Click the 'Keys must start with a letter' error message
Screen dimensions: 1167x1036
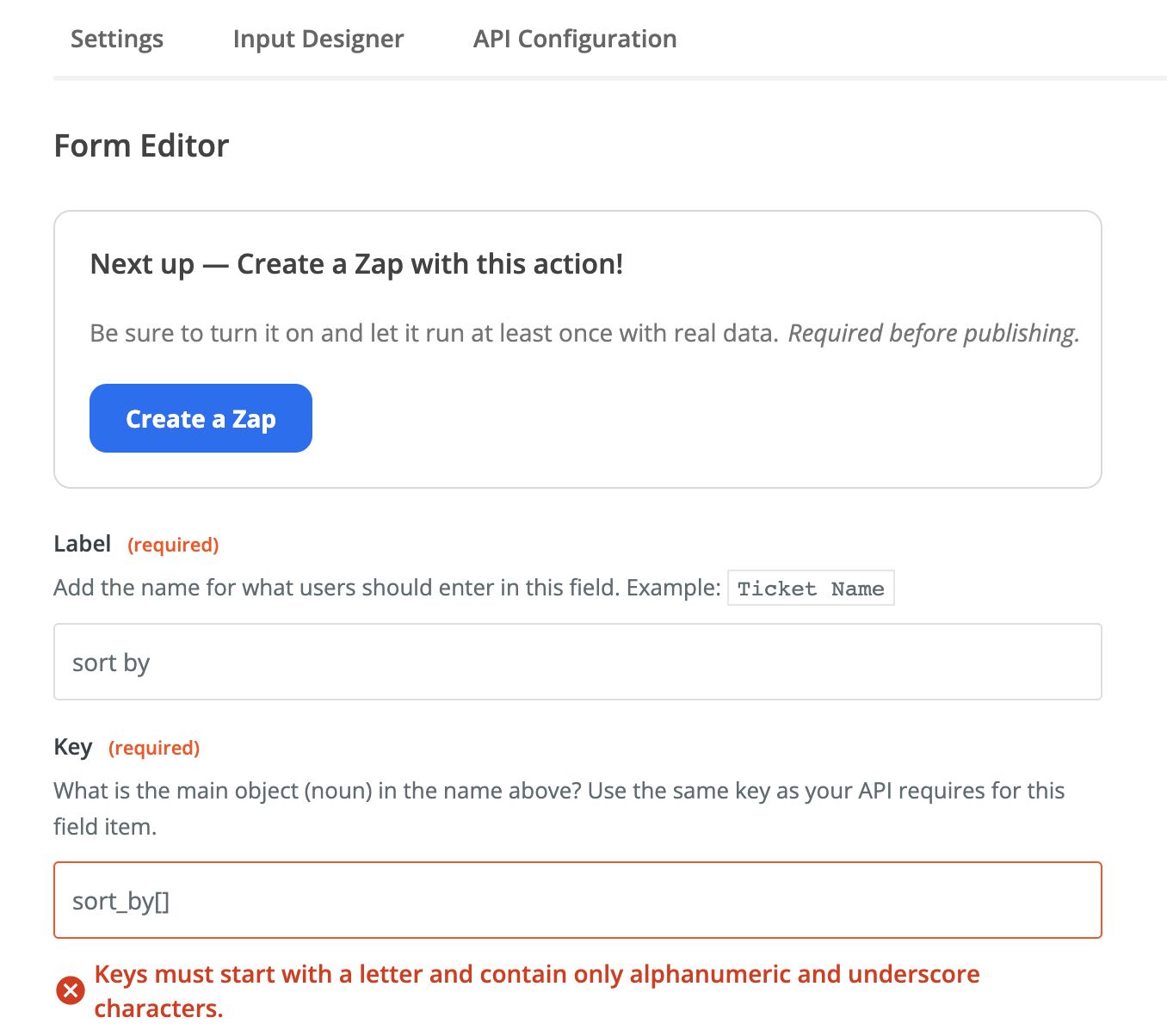tap(537, 990)
